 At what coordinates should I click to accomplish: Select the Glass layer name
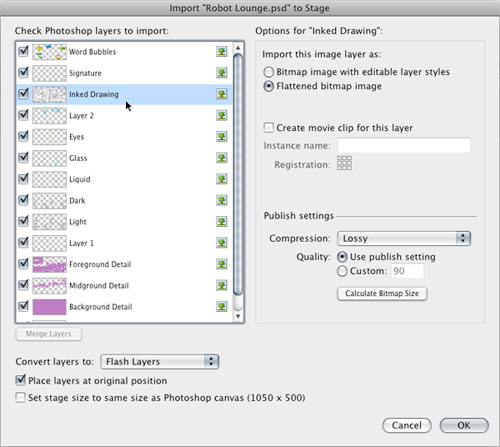[x=78, y=158]
